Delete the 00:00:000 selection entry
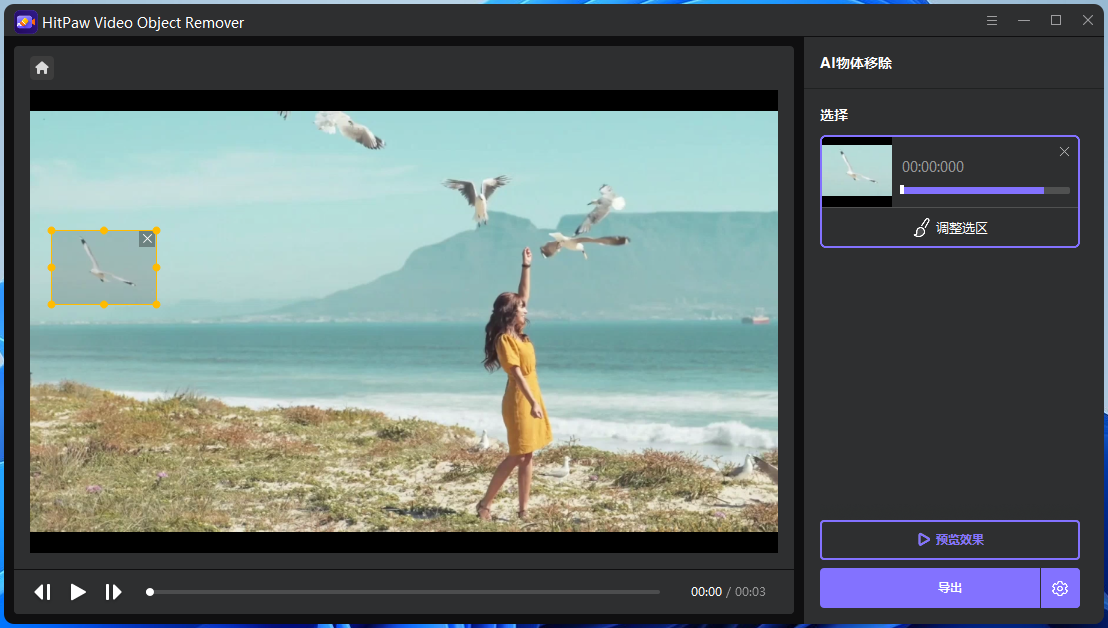The image size is (1108, 628). pyautogui.click(x=1064, y=152)
